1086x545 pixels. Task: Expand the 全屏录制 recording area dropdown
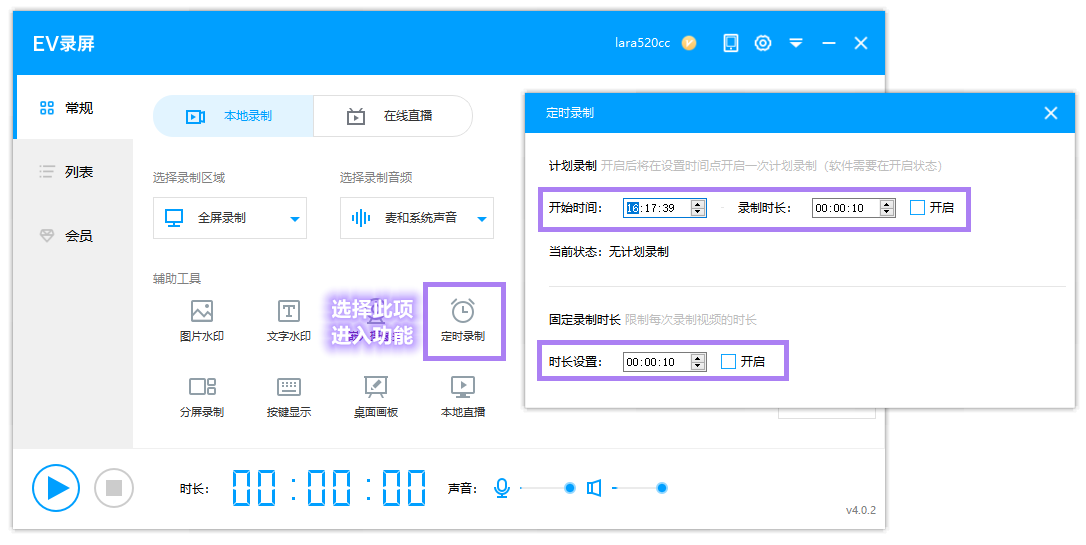[x=294, y=219]
